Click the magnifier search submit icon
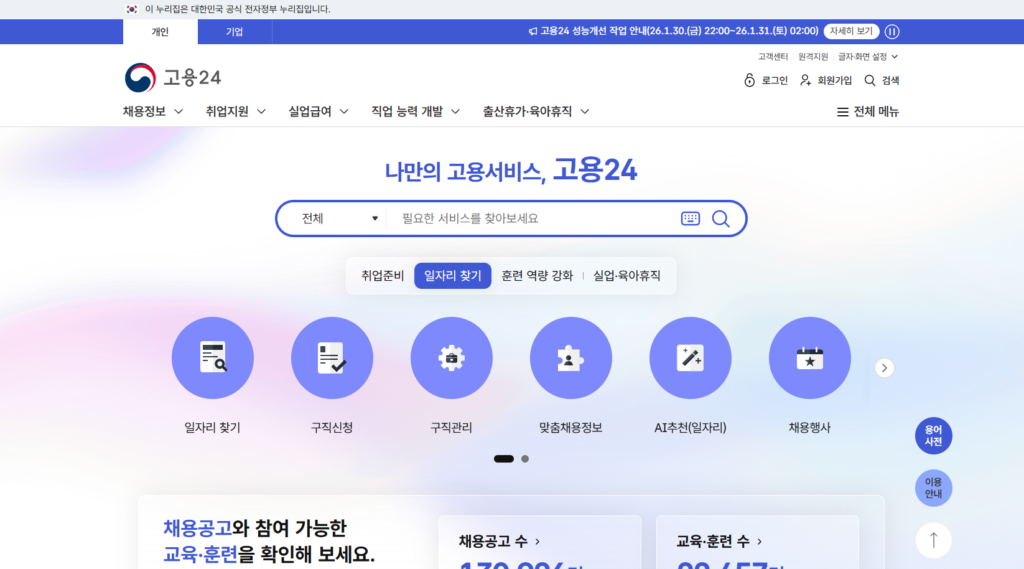This screenshot has width=1024, height=569. pos(720,218)
